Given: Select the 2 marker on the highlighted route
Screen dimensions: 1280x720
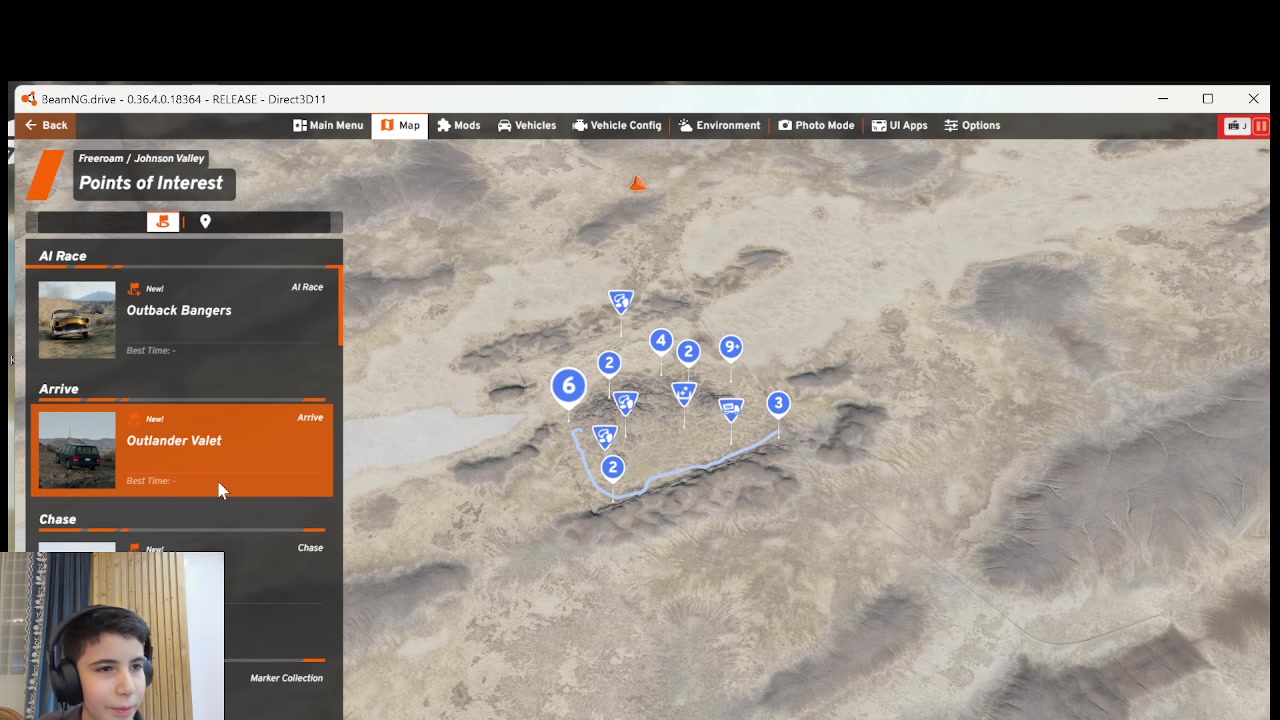Looking at the screenshot, I should pyautogui.click(x=613, y=467).
